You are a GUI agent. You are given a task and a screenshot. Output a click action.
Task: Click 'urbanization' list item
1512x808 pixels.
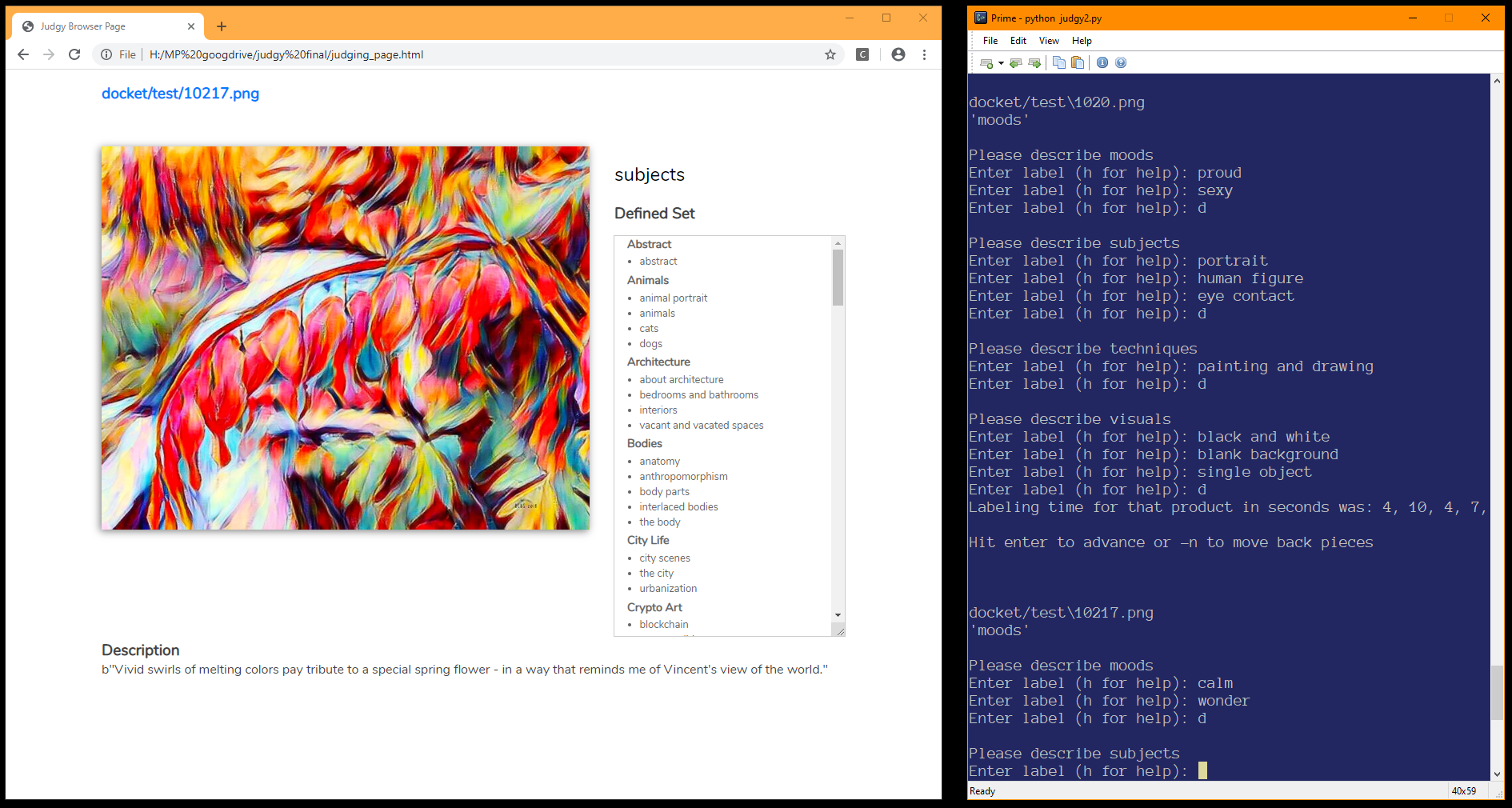click(668, 589)
